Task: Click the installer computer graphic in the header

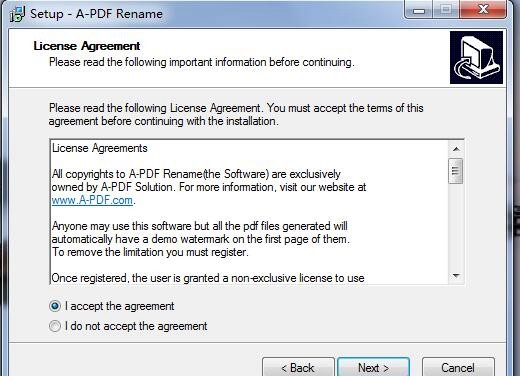Action: click(476, 57)
